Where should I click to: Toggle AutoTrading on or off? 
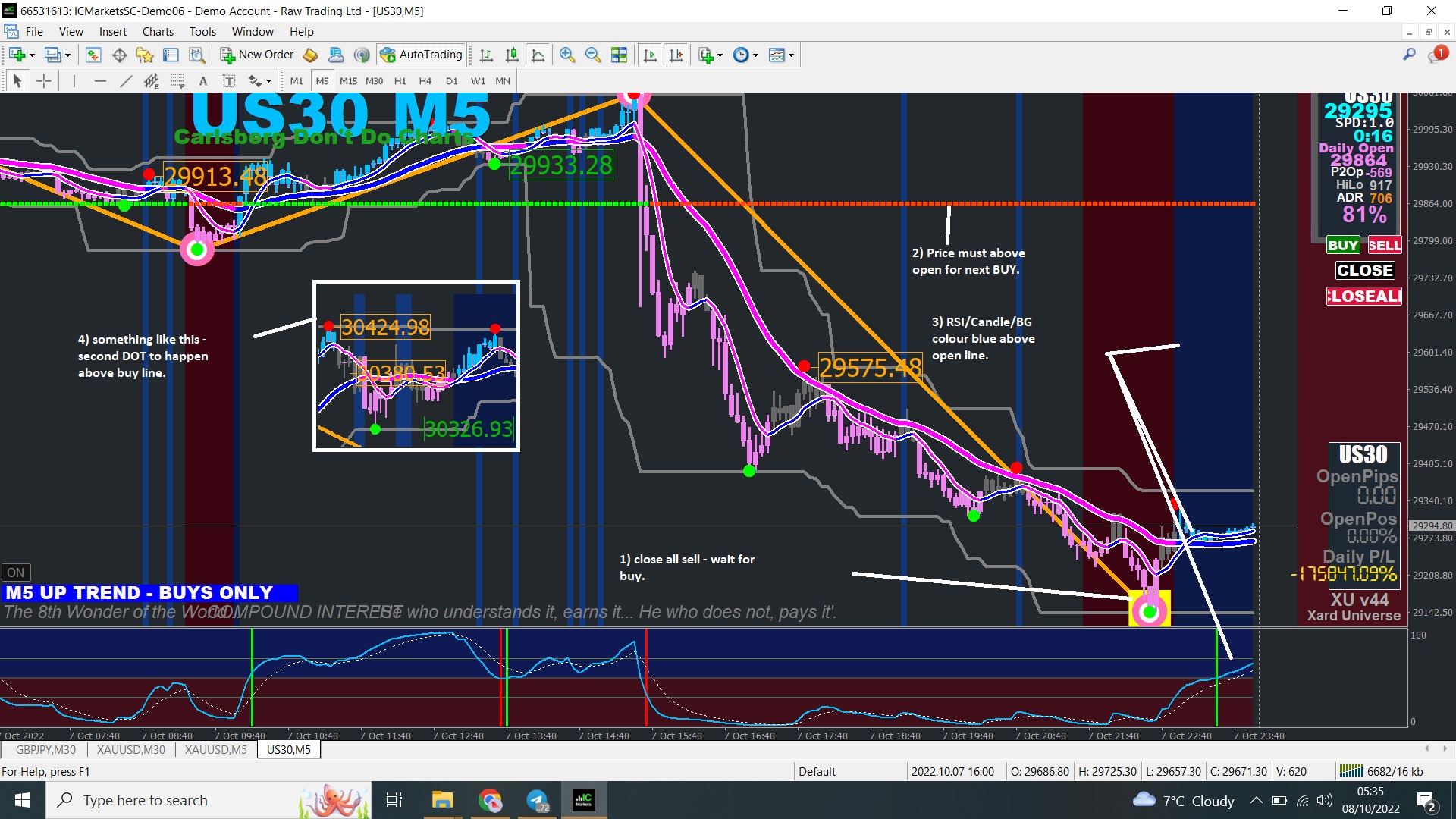[422, 55]
